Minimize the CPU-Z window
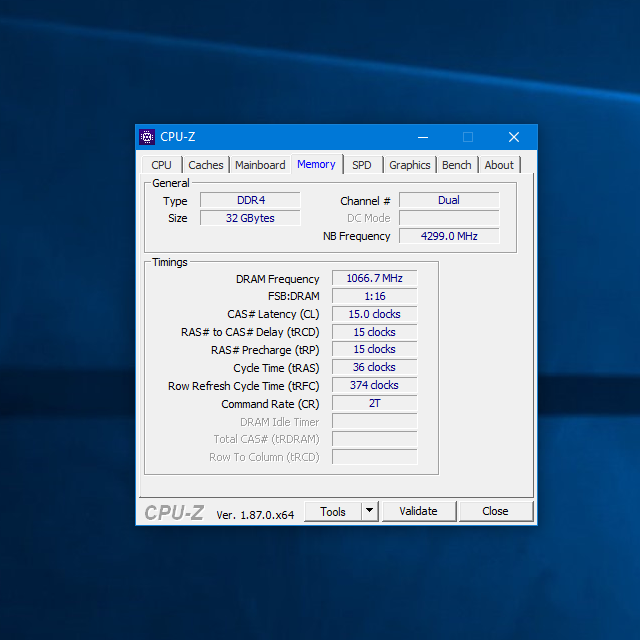 point(423,137)
